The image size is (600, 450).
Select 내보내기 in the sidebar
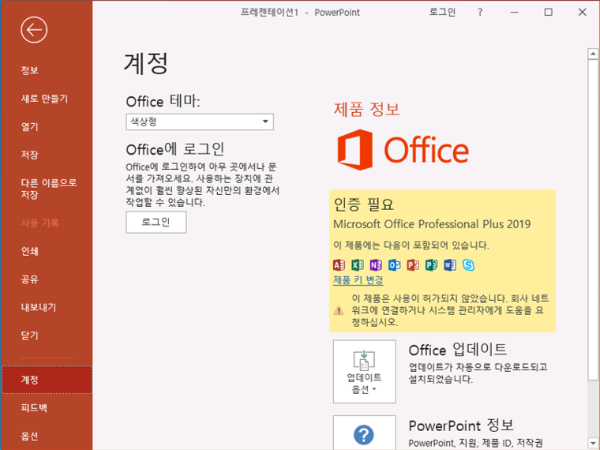click(x=38, y=307)
